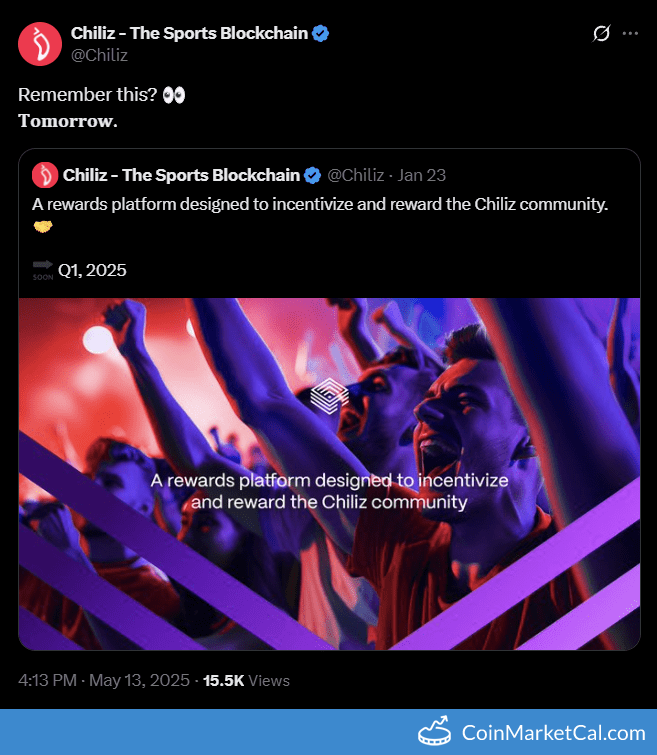Click the stacked-layers logo in the image

(328, 396)
